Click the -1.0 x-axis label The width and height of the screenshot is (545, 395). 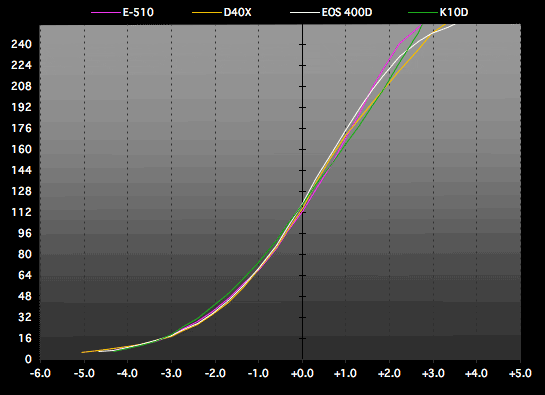pyautogui.click(x=259, y=374)
